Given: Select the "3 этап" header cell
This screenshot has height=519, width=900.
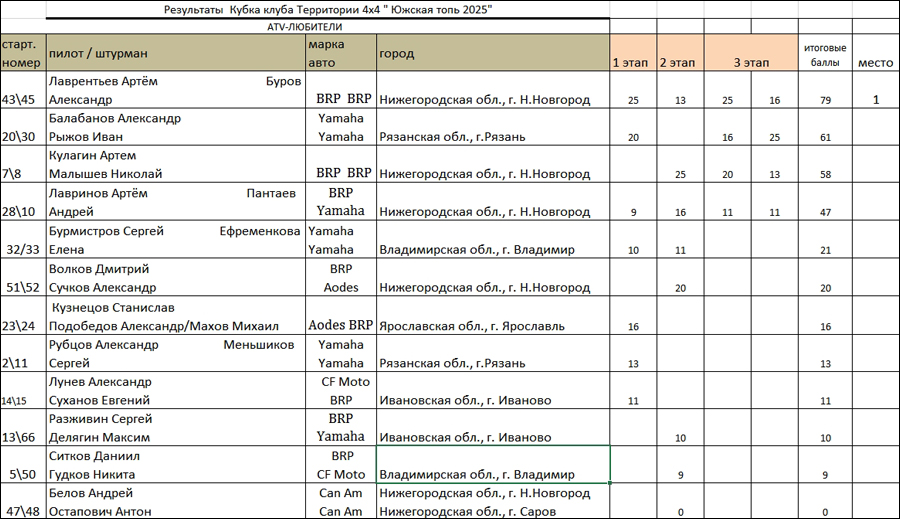Looking at the screenshot, I should [x=751, y=62].
